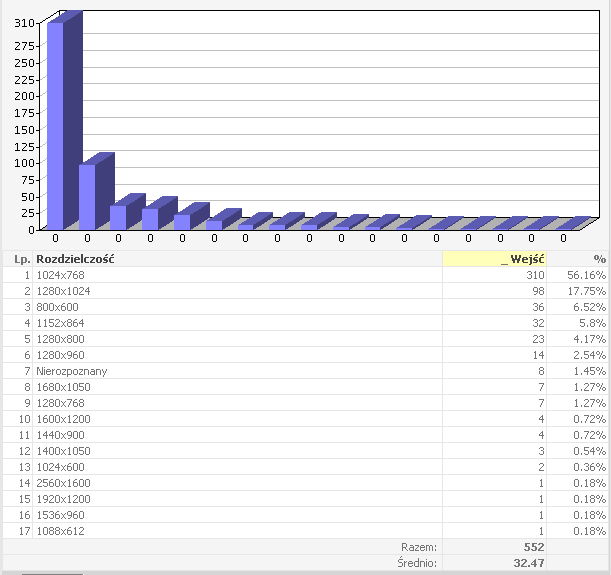
Task: Click the Nierozpoznany row label
Action: pyautogui.click(x=72, y=371)
